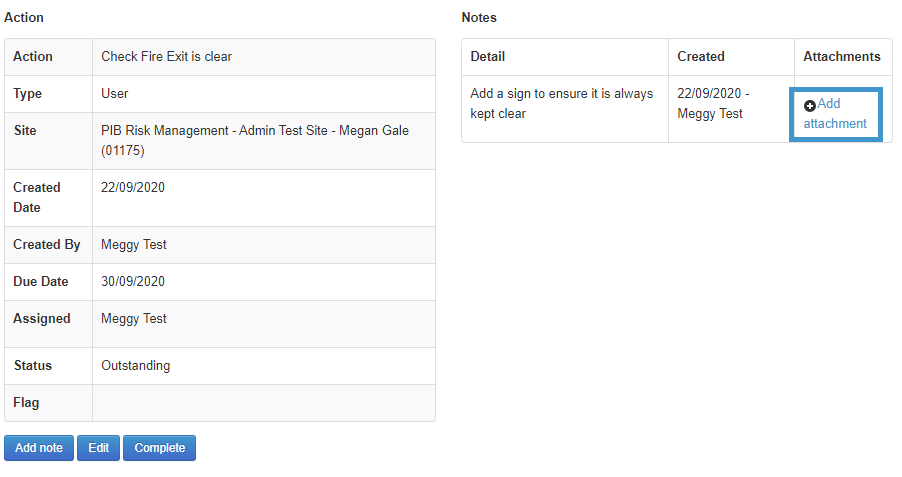902x477 pixels.
Task: Click the Created column header in Notes
Action: click(x=701, y=56)
